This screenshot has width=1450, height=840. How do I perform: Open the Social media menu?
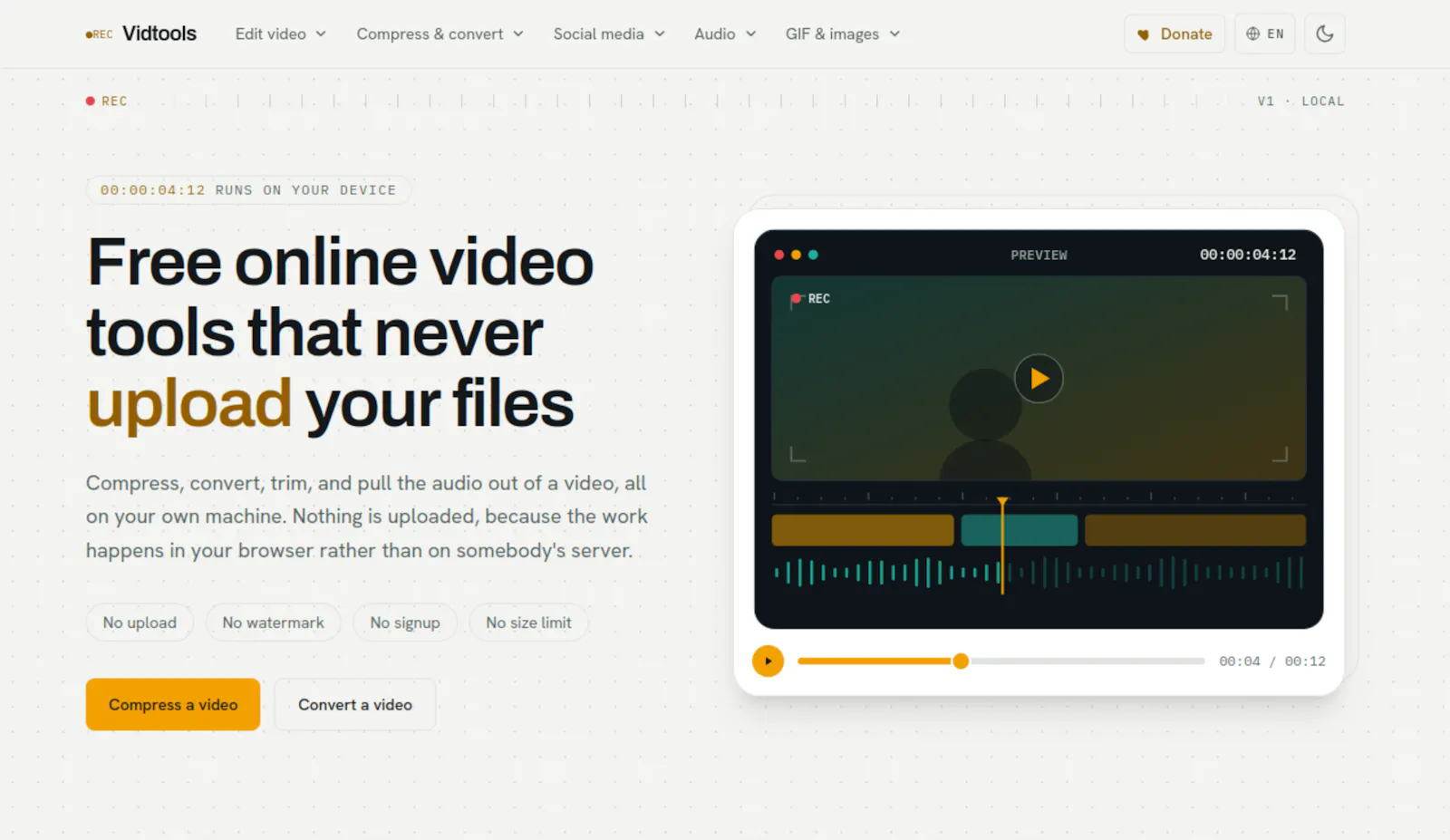609,34
